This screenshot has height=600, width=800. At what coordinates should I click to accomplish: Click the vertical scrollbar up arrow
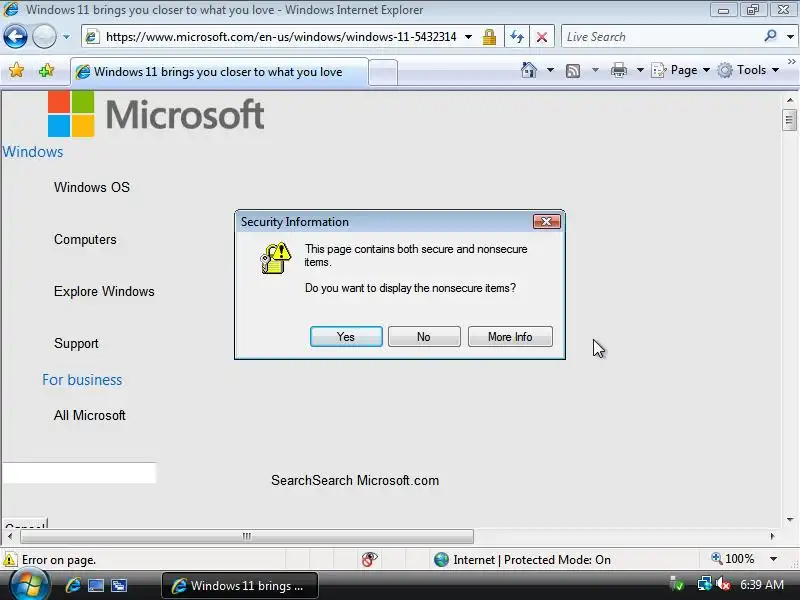[x=789, y=101]
